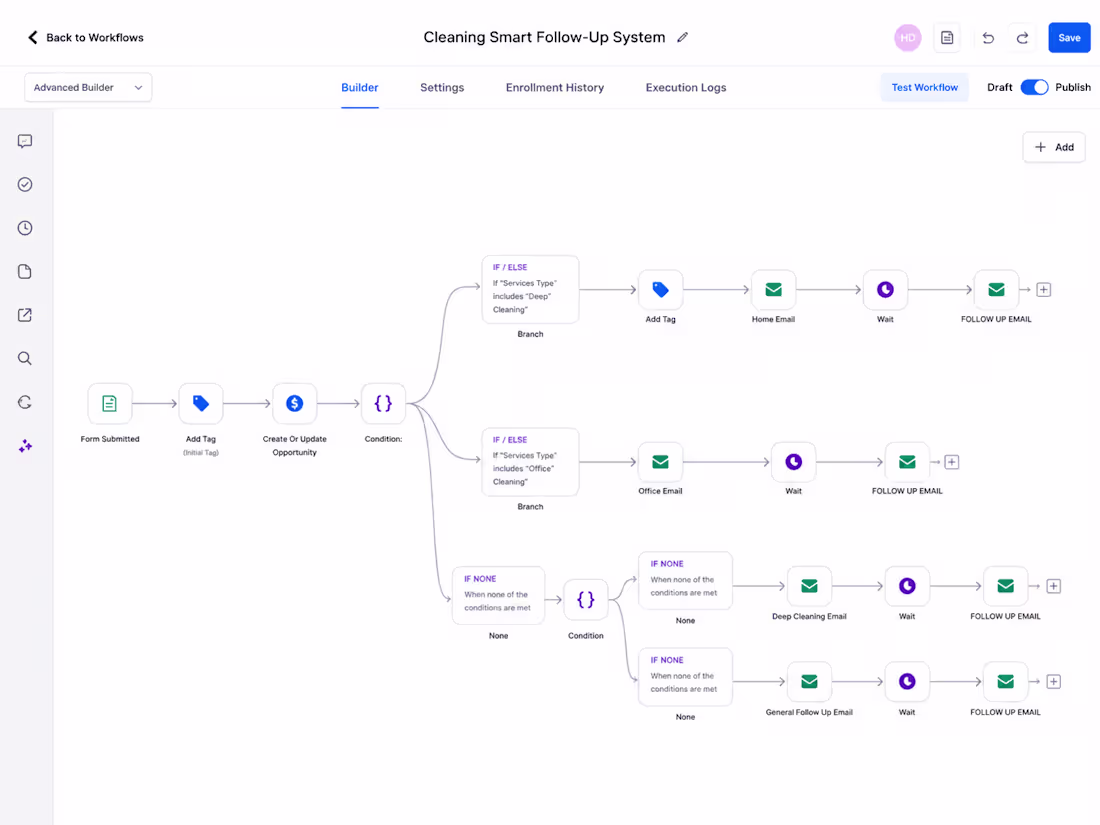
Task: Undo the last change
Action: [988, 38]
